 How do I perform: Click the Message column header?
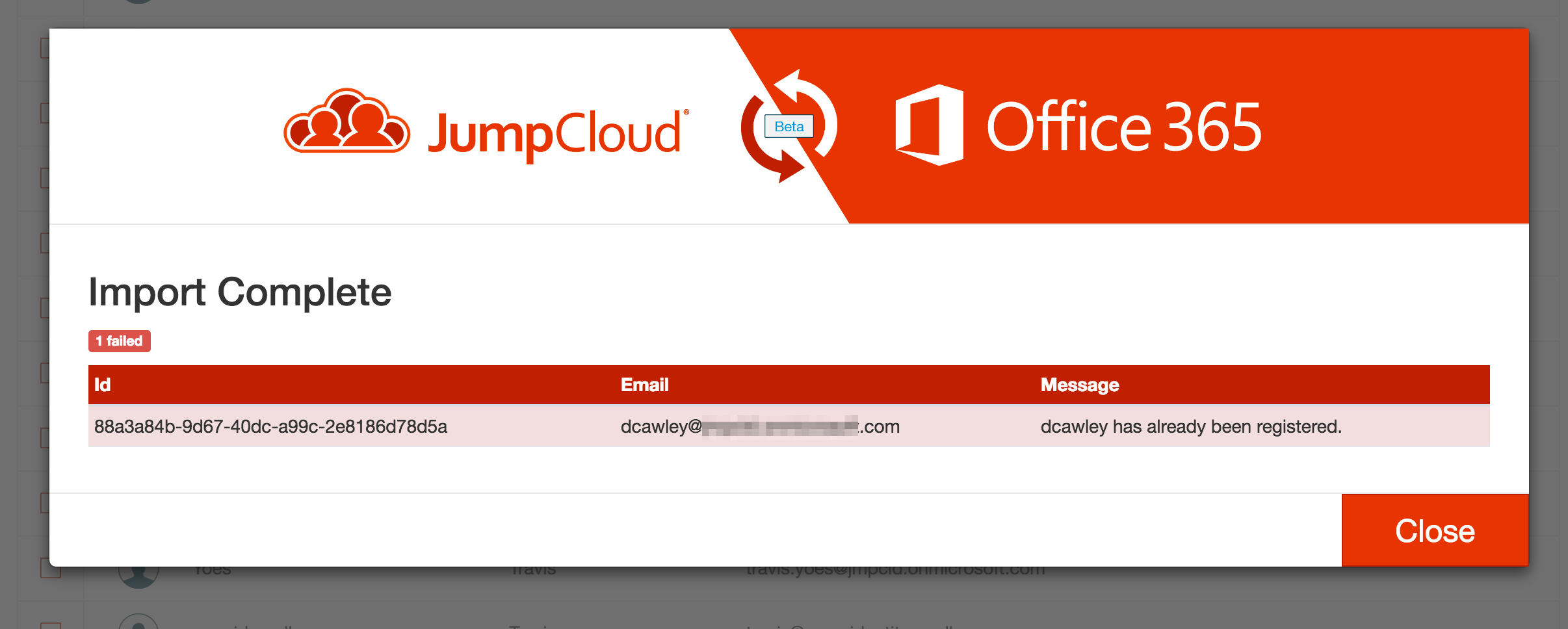1079,385
